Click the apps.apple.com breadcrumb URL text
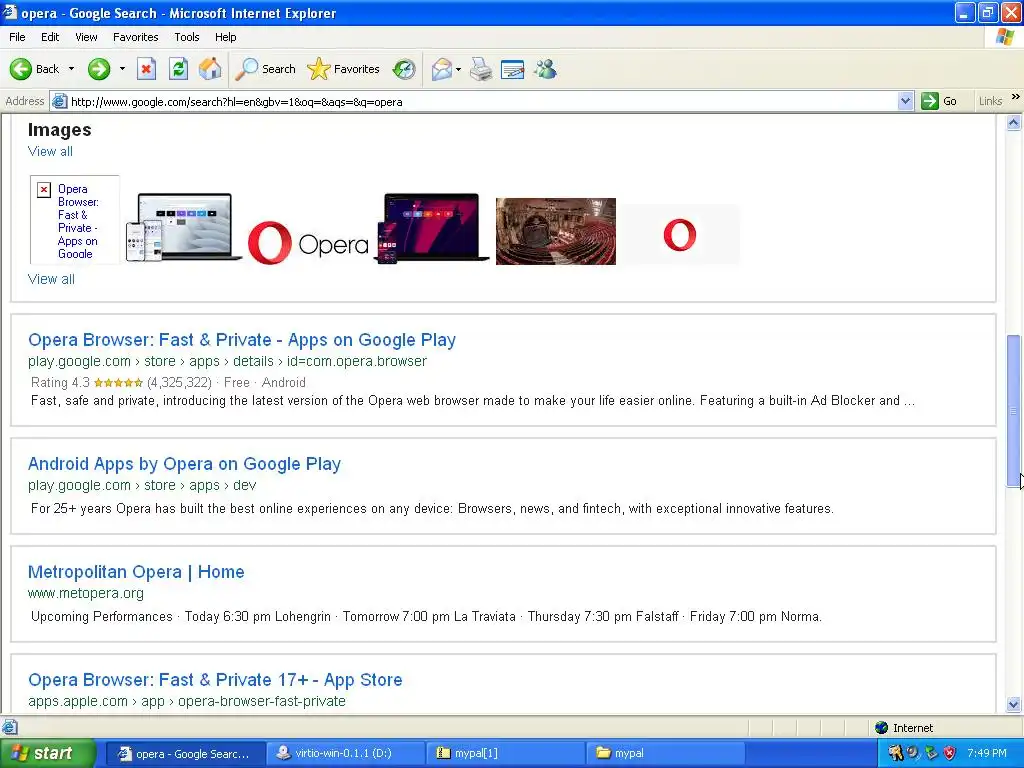The height and width of the screenshot is (768, 1024). coord(187,701)
